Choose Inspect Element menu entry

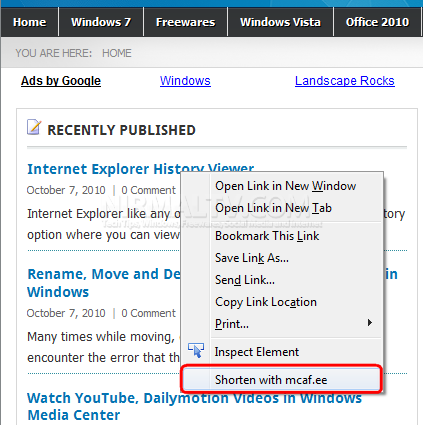[x=282, y=352]
